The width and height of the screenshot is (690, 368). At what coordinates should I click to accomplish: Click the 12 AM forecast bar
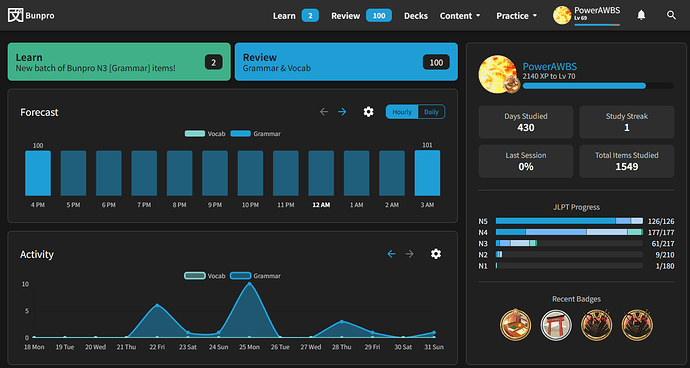point(321,173)
